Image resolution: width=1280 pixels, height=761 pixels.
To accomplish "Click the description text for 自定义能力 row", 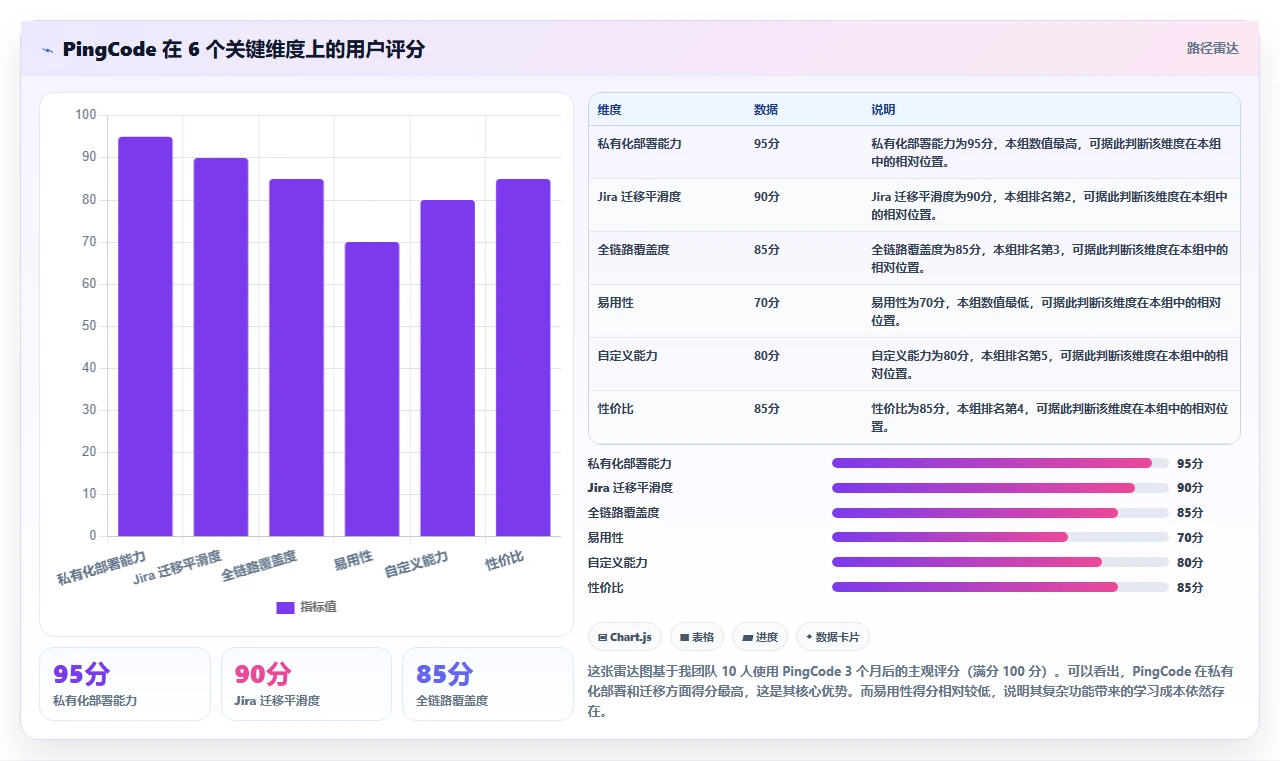I will click(1049, 365).
